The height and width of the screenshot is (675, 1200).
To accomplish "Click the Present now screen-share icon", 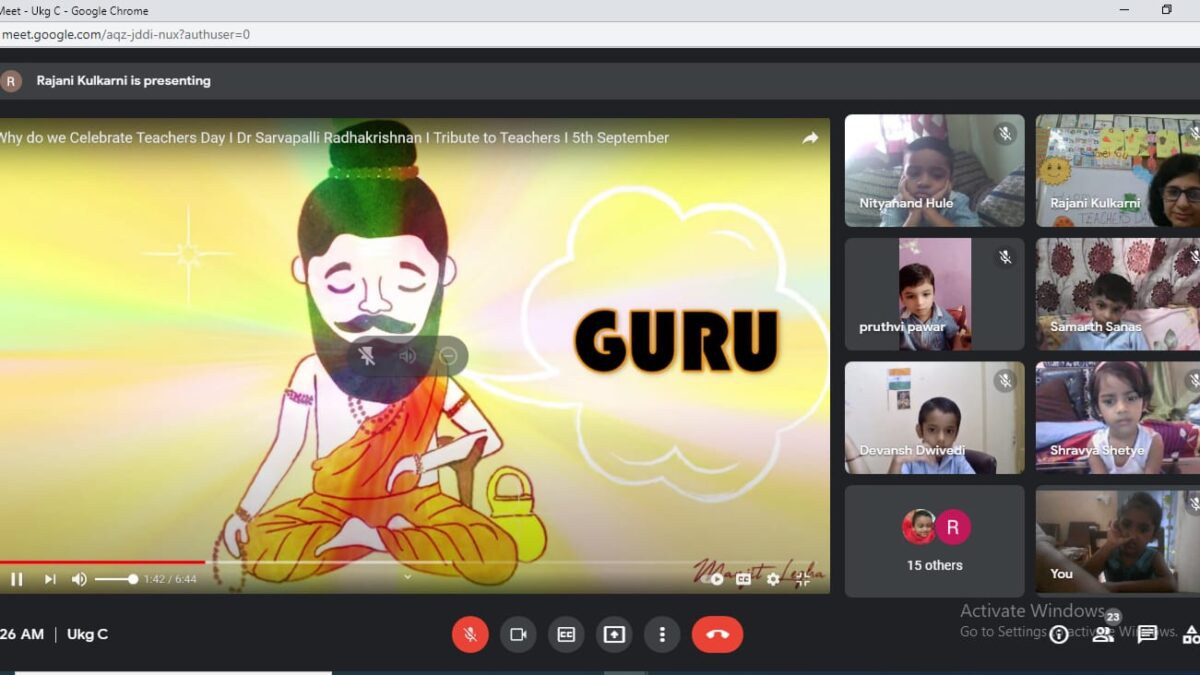I will coord(614,634).
